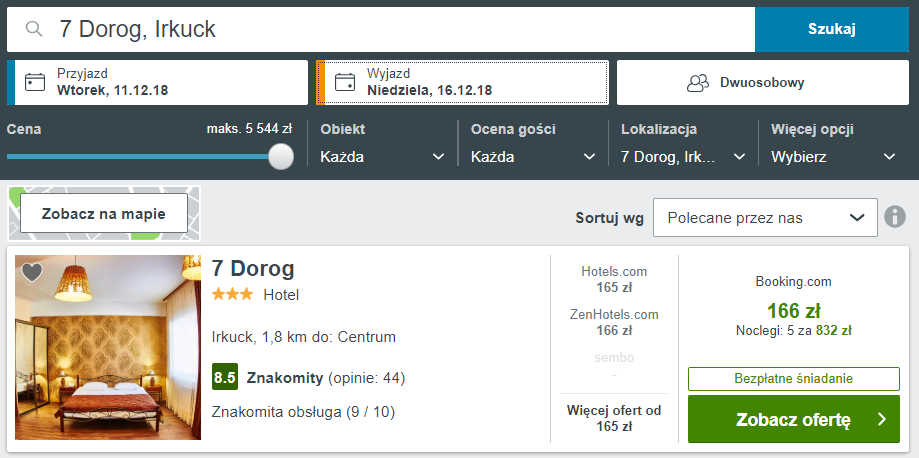Click the Wyjazd calendar icon

click(x=345, y=82)
